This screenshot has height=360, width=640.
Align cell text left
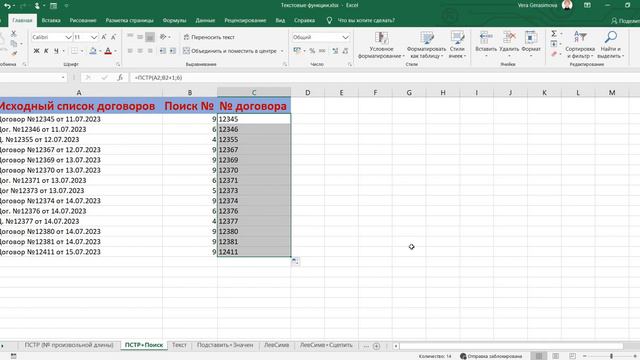click(130, 51)
